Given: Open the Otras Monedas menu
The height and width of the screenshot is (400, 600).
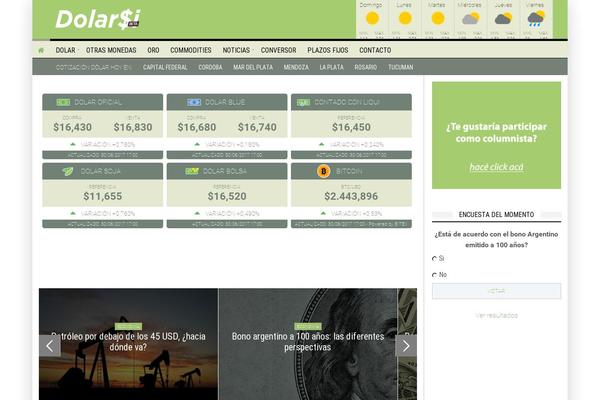Looking at the screenshot, I should [x=111, y=50].
